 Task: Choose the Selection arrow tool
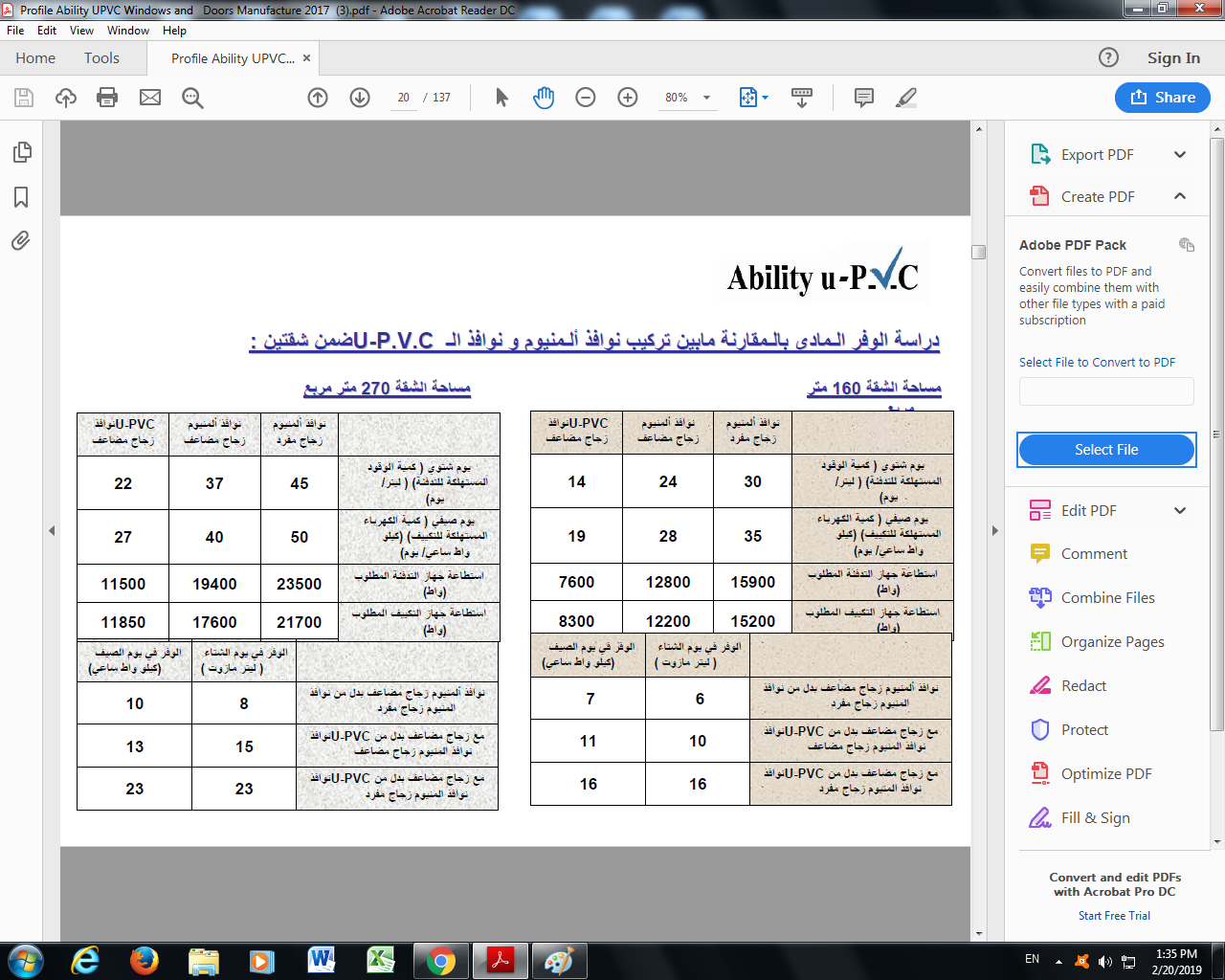pos(501,98)
